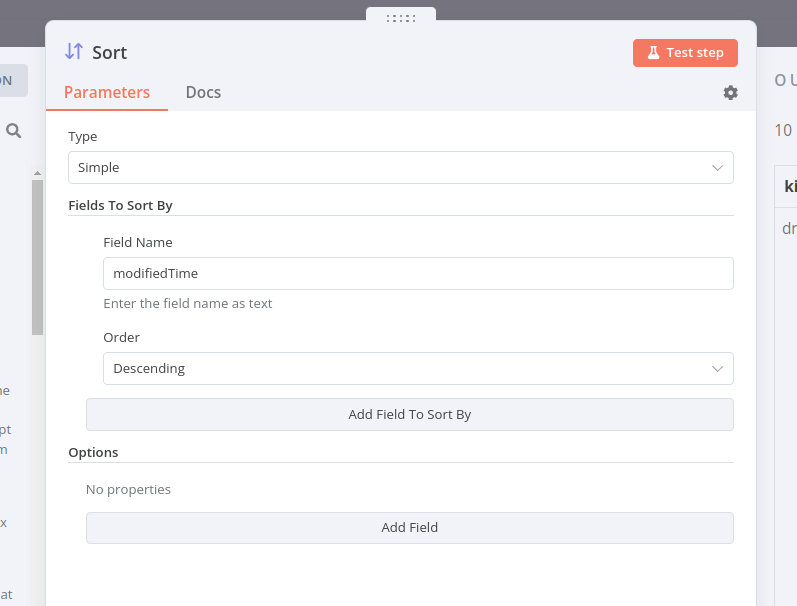797x606 pixels.
Task: Click the search magnifier icon in left panel
Action: tap(14, 130)
